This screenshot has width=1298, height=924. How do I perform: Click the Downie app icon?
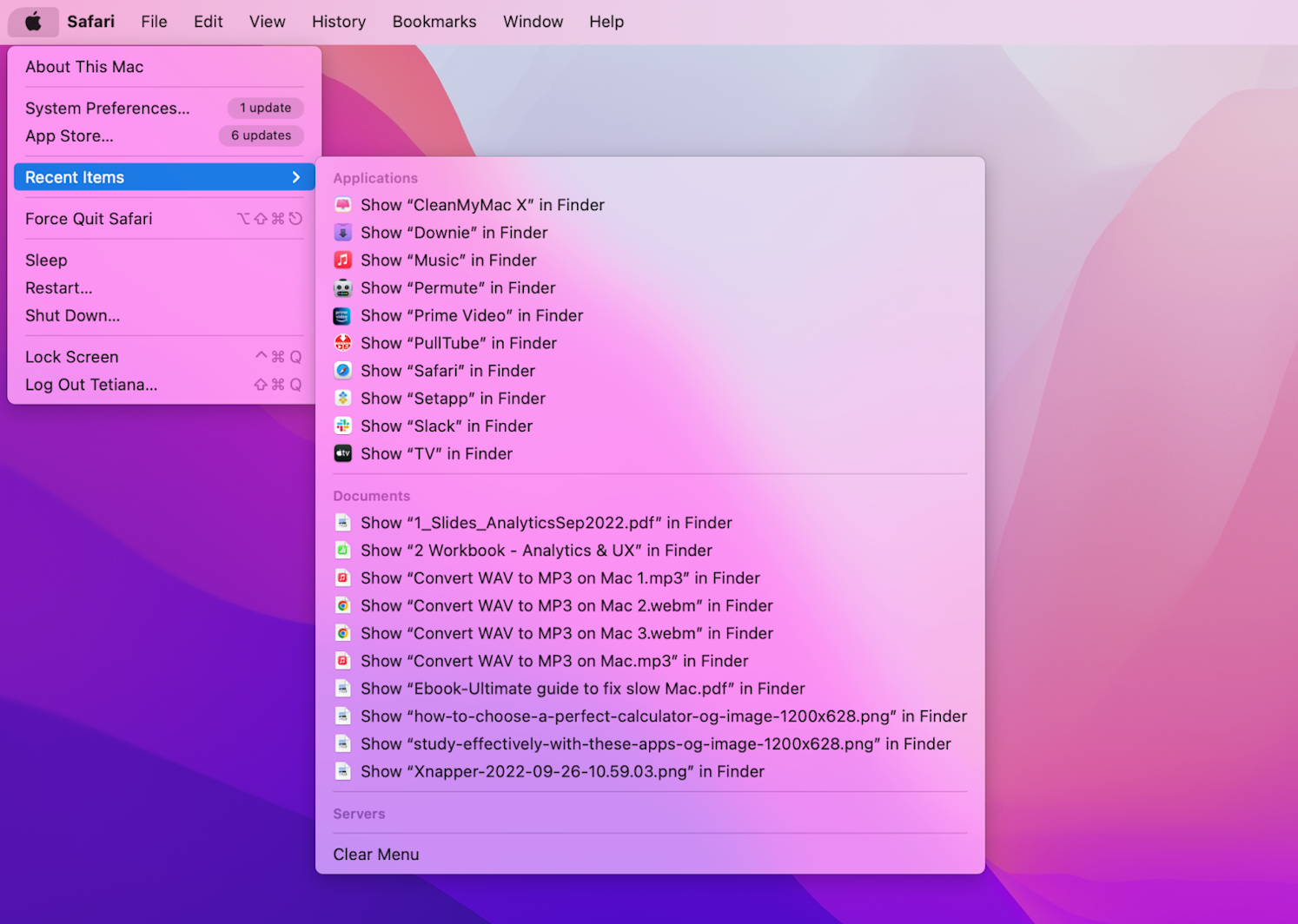tap(343, 233)
